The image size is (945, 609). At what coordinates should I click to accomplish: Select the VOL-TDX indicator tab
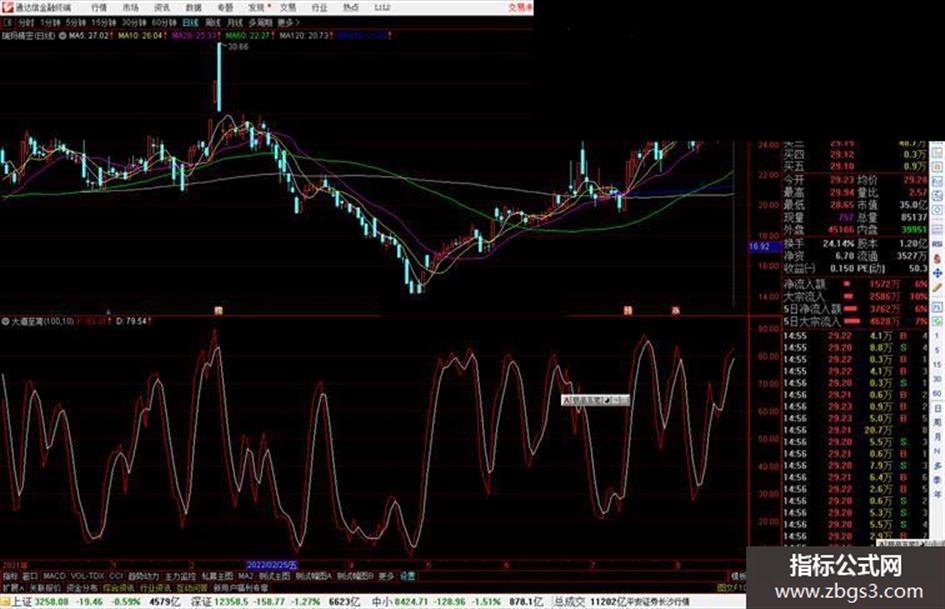tap(88, 576)
